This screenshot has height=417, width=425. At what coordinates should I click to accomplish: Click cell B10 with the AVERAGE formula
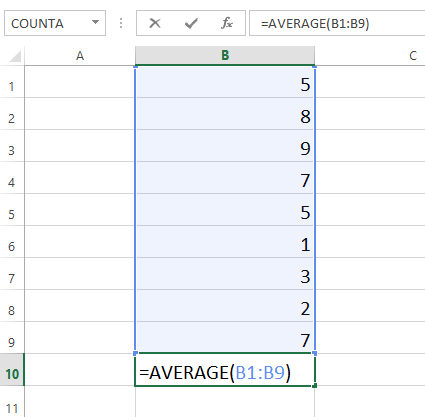pyautogui.click(x=225, y=370)
